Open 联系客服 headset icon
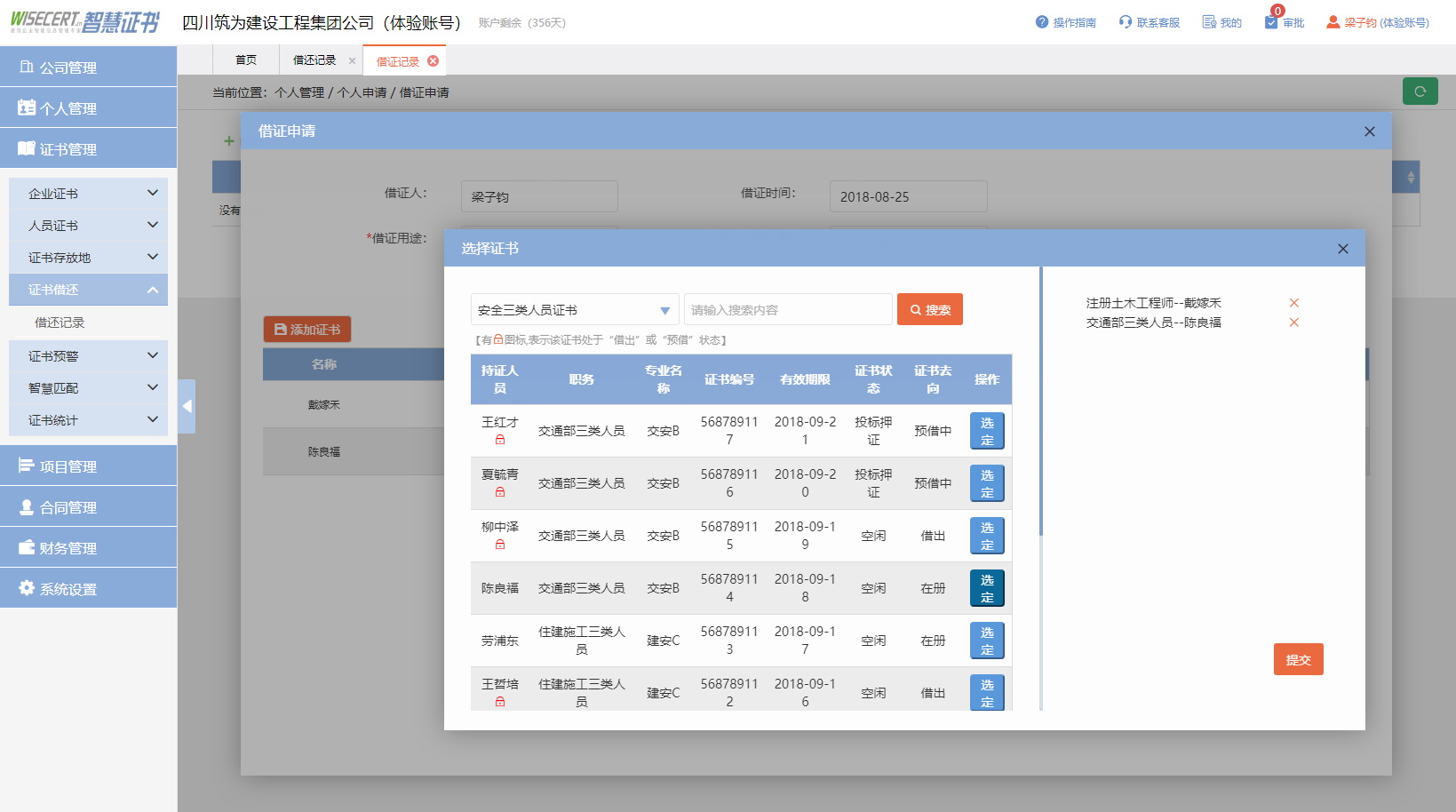Viewport: 1456px width, 812px height. click(1126, 21)
